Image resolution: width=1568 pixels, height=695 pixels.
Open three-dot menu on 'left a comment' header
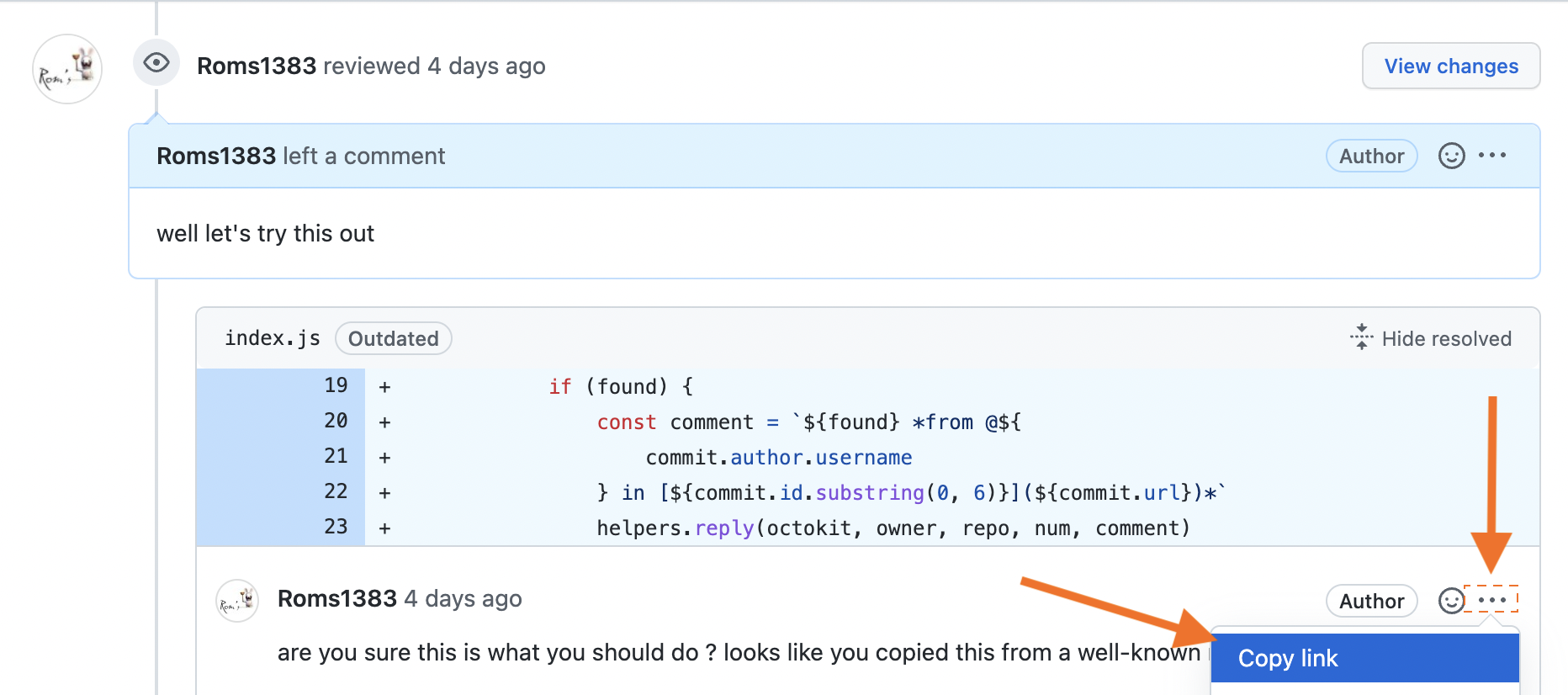click(1492, 156)
